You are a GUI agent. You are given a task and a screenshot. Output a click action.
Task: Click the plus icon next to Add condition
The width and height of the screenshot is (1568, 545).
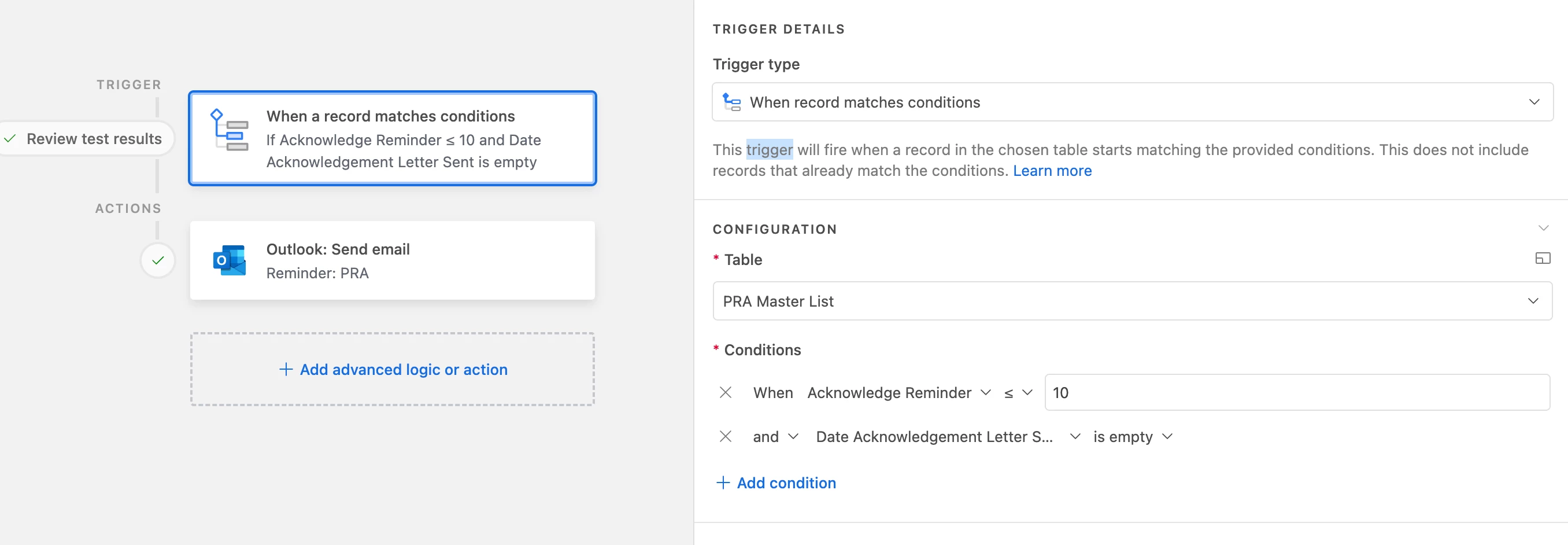(723, 483)
